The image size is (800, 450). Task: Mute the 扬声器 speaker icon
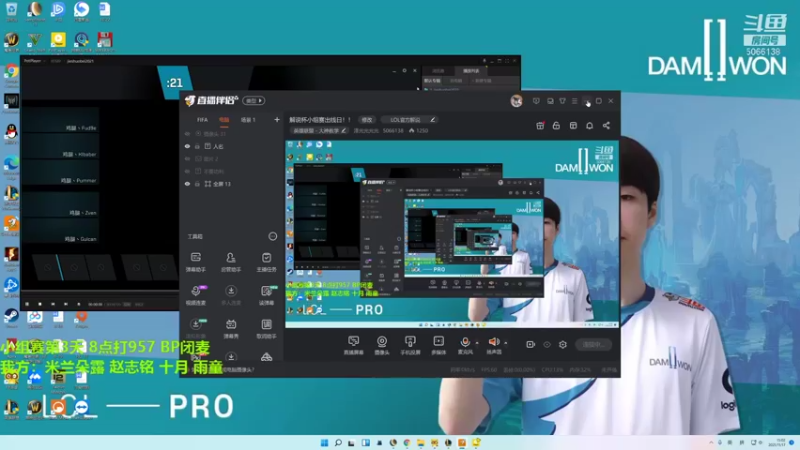pyautogui.click(x=493, y=342)
